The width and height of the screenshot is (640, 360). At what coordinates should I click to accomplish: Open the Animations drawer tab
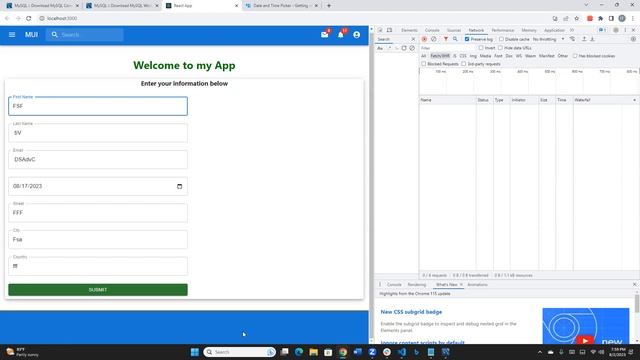[x=477, y=284]
